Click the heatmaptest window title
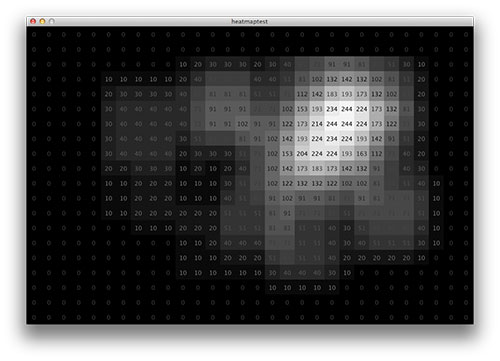 click(250, 21)
